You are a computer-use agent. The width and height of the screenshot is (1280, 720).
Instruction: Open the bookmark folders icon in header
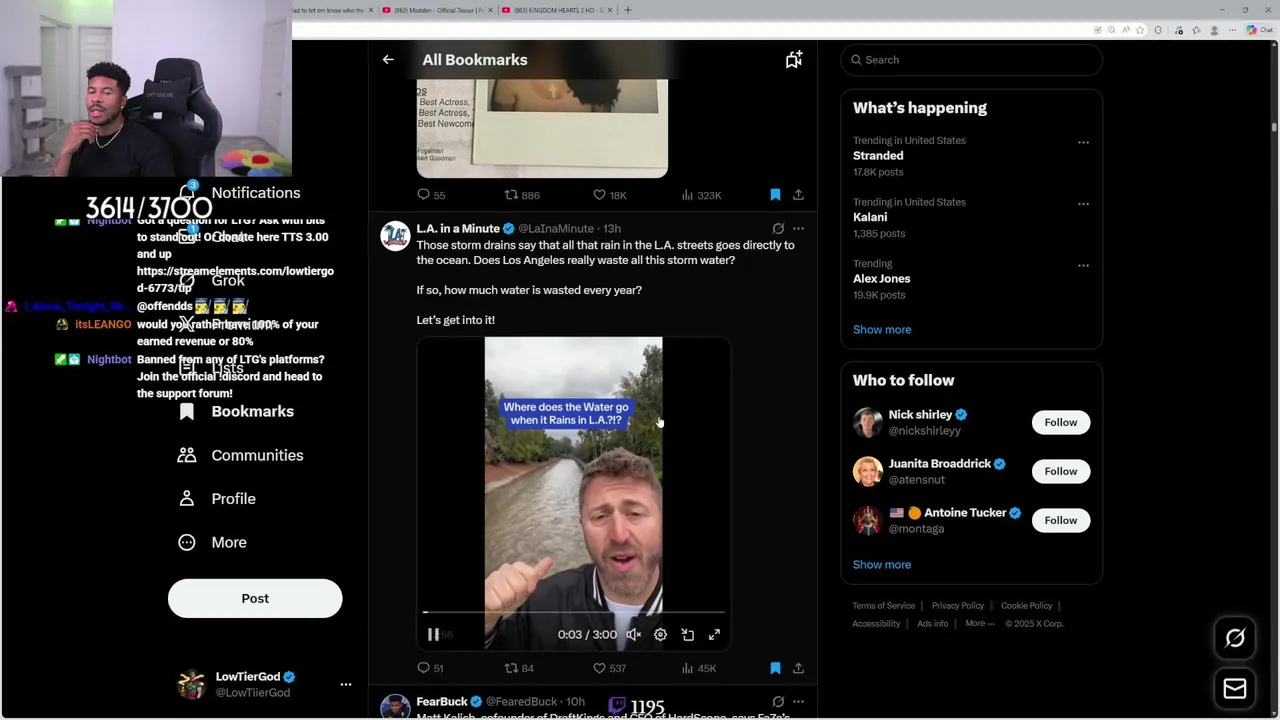click(x=793, y=60)
